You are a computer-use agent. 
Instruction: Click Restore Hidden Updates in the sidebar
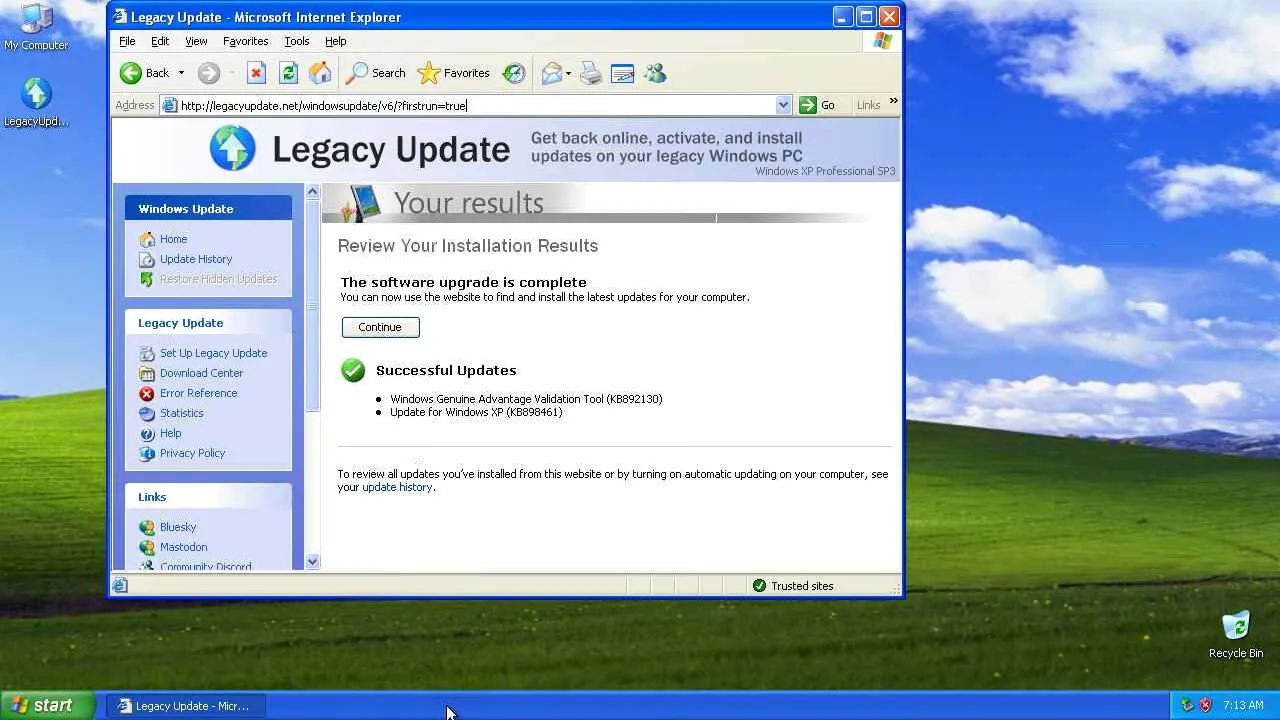218,279
